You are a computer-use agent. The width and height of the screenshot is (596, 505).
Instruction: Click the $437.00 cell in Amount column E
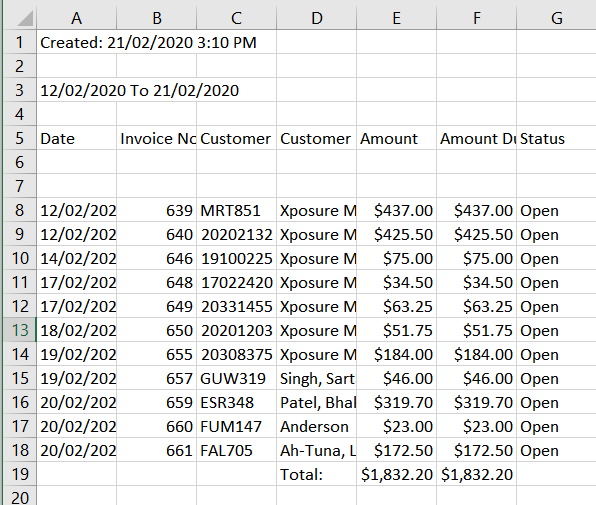(396, 210)
